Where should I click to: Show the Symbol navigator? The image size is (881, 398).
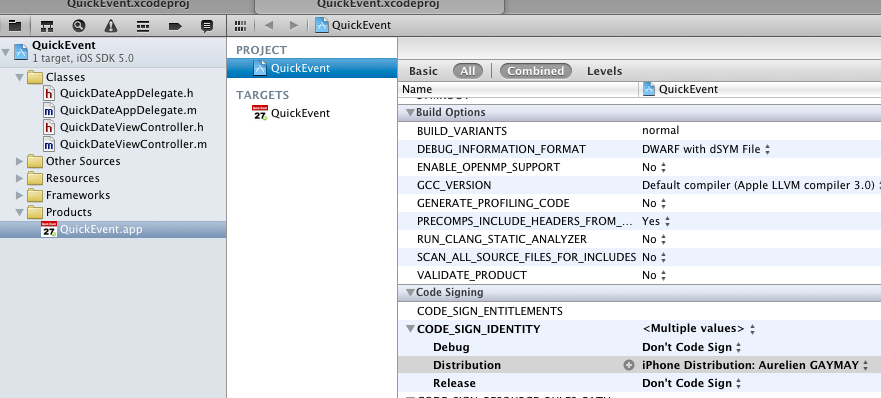[x=47, y=25]
